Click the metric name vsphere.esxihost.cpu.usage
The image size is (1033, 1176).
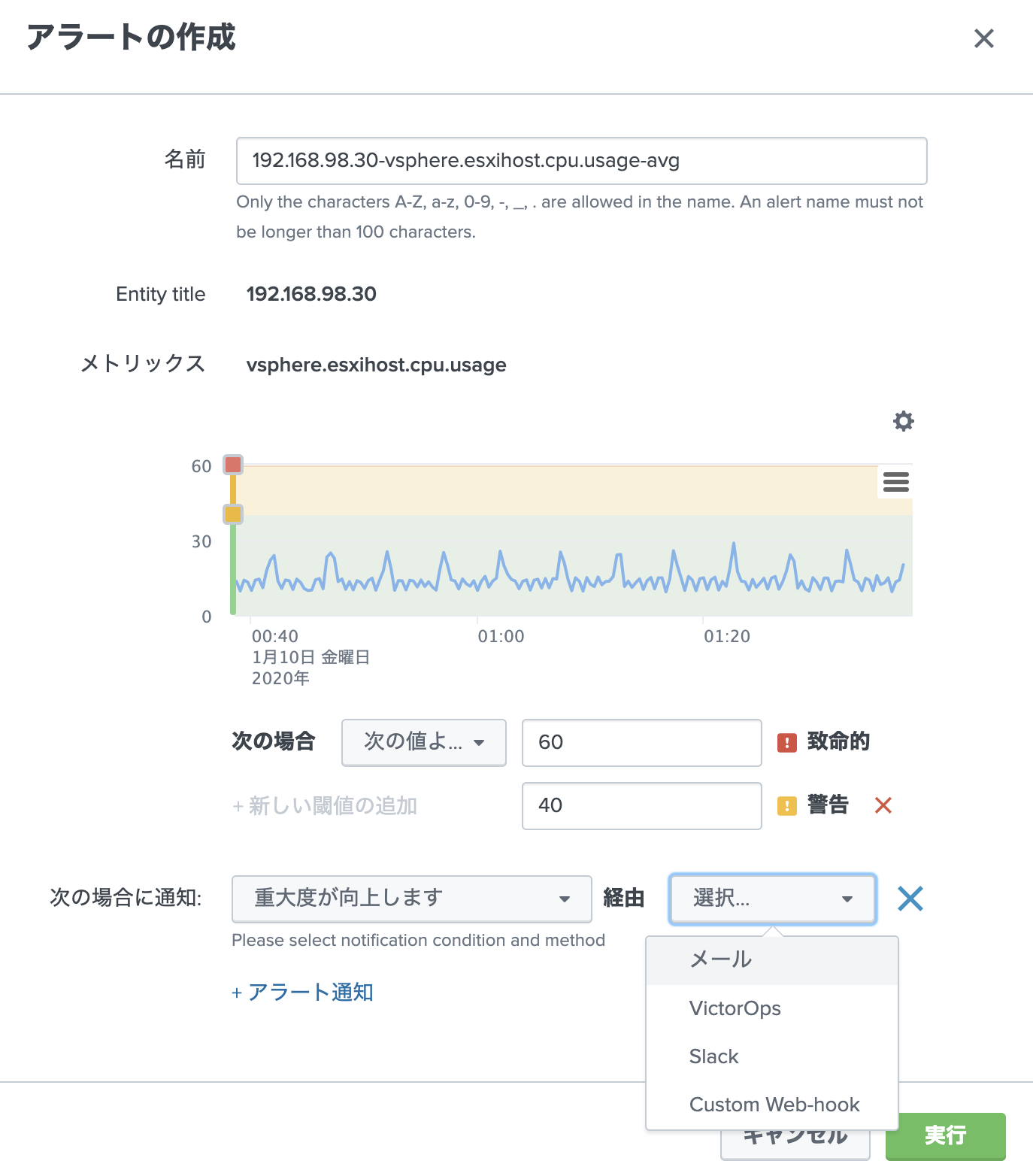376,365
